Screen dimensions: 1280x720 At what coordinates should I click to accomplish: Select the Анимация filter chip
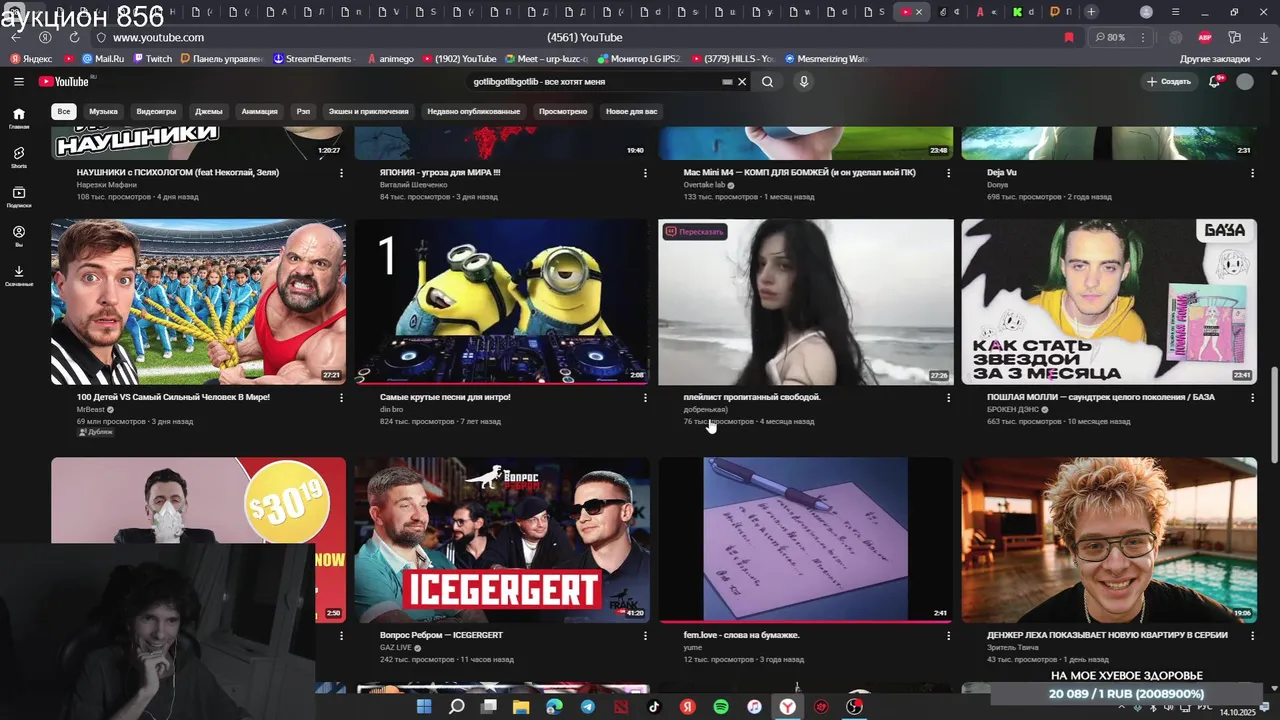(x=259, y=111)
